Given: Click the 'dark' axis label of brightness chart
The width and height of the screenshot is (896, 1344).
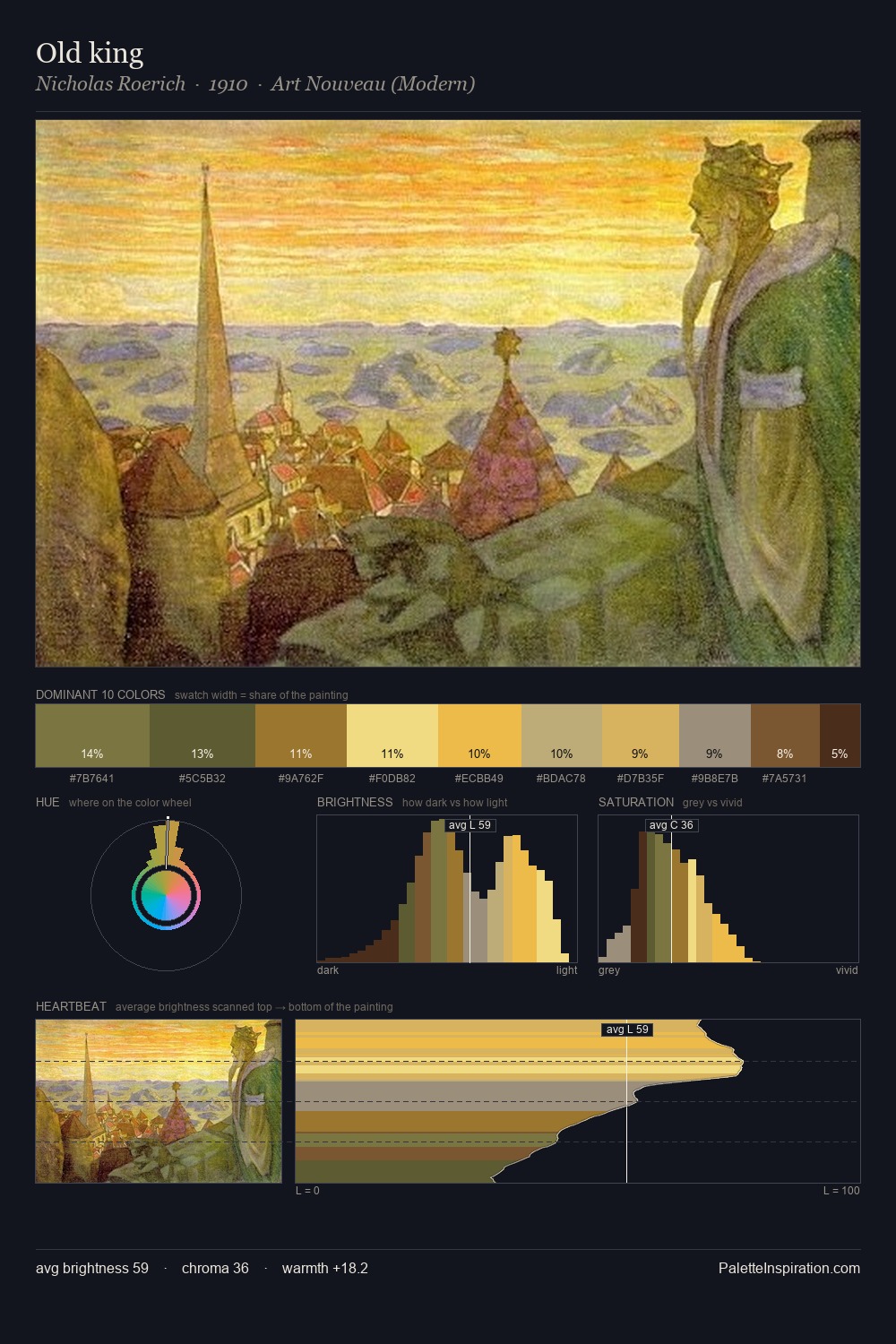Looking at the screenshot, I should (x=328, y=969).
